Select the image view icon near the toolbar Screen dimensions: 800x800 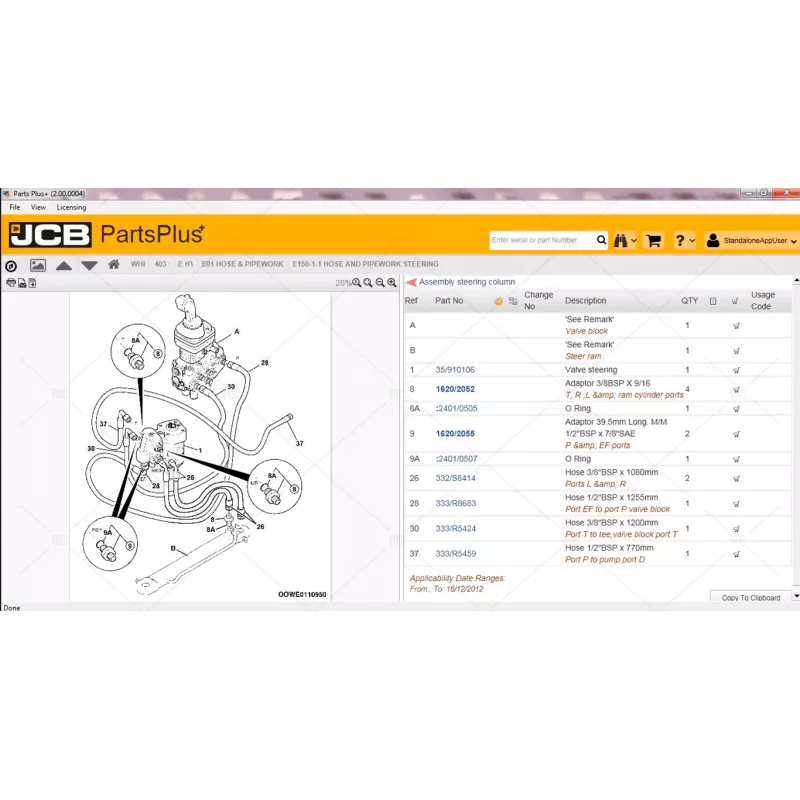38,264
